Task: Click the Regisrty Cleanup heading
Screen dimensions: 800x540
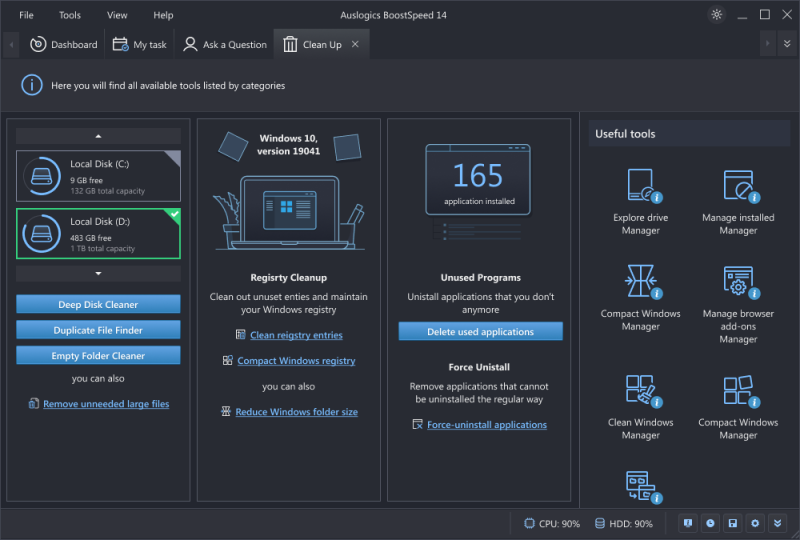Action: [289, 278]
